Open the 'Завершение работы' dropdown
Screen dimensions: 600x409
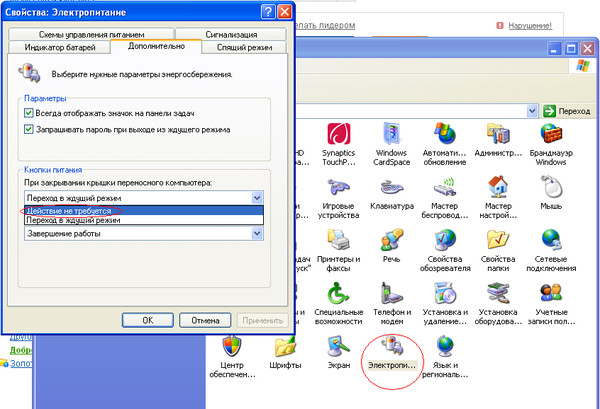pos(144,233)
